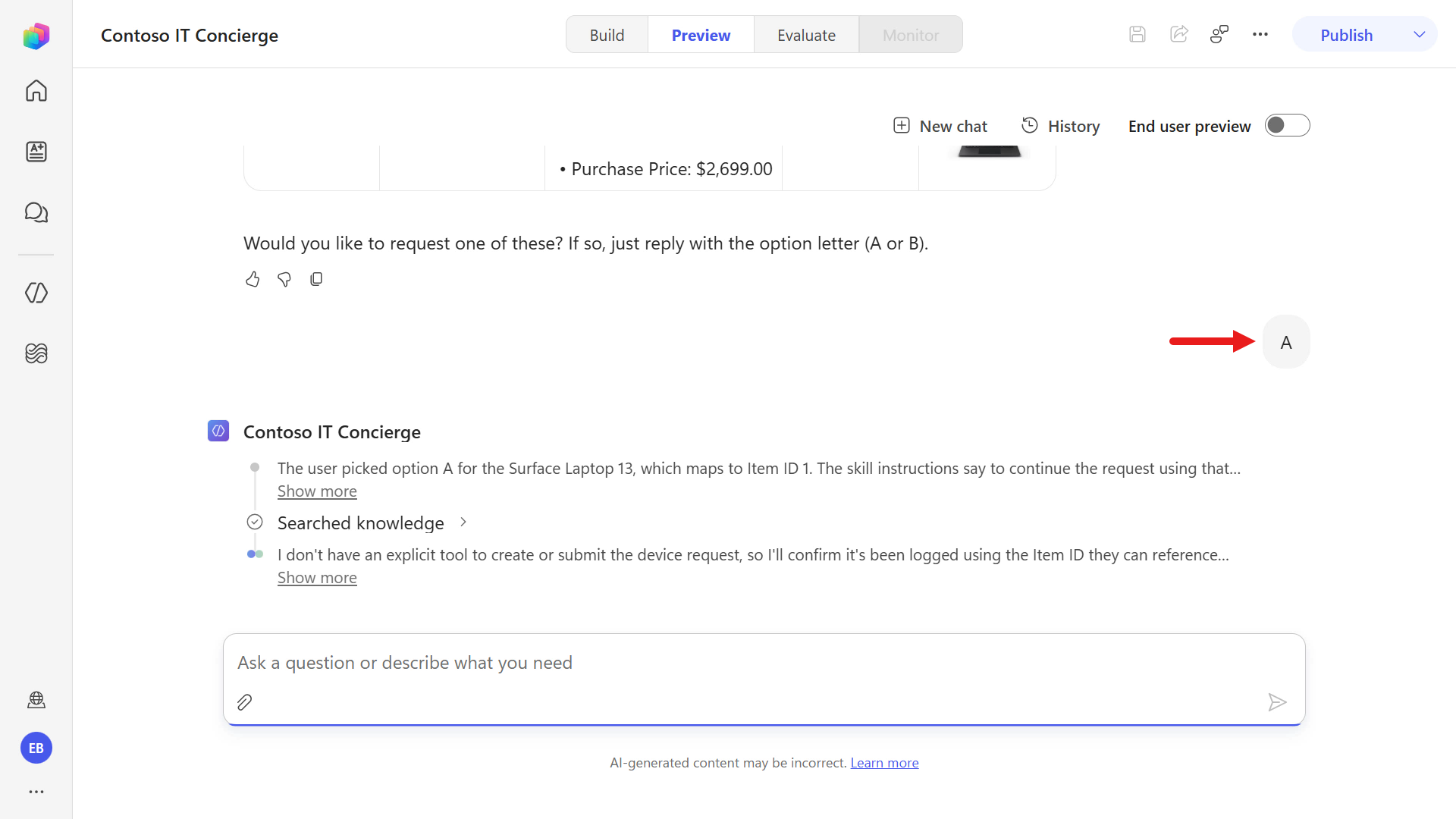Click the Would you like to request text
Image resolution: width=1456 pixels, height=819 pixels.
[585, 243]
